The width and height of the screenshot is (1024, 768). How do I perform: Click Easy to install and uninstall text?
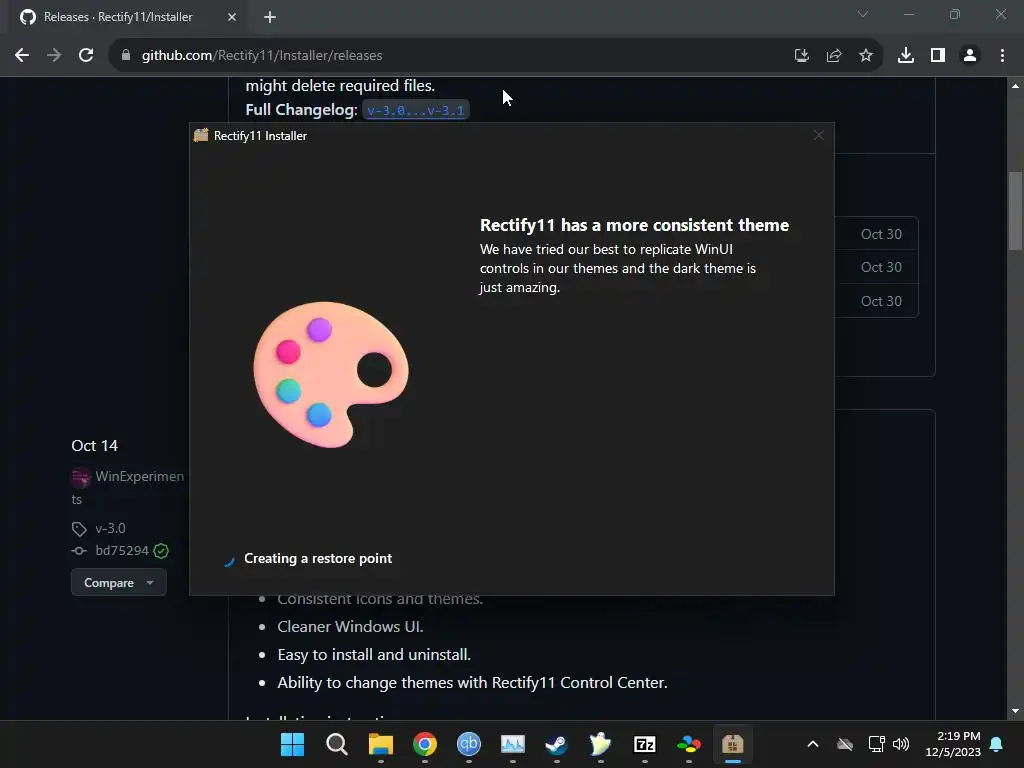[374, 655]
